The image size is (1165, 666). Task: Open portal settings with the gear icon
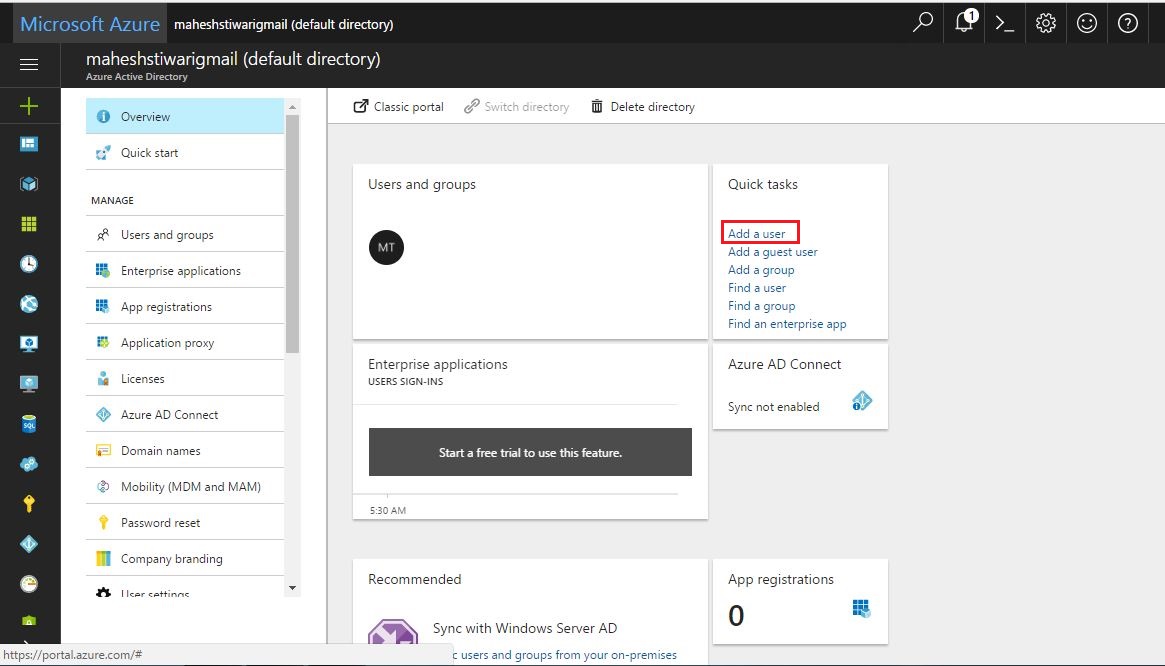pos(1046,22)
